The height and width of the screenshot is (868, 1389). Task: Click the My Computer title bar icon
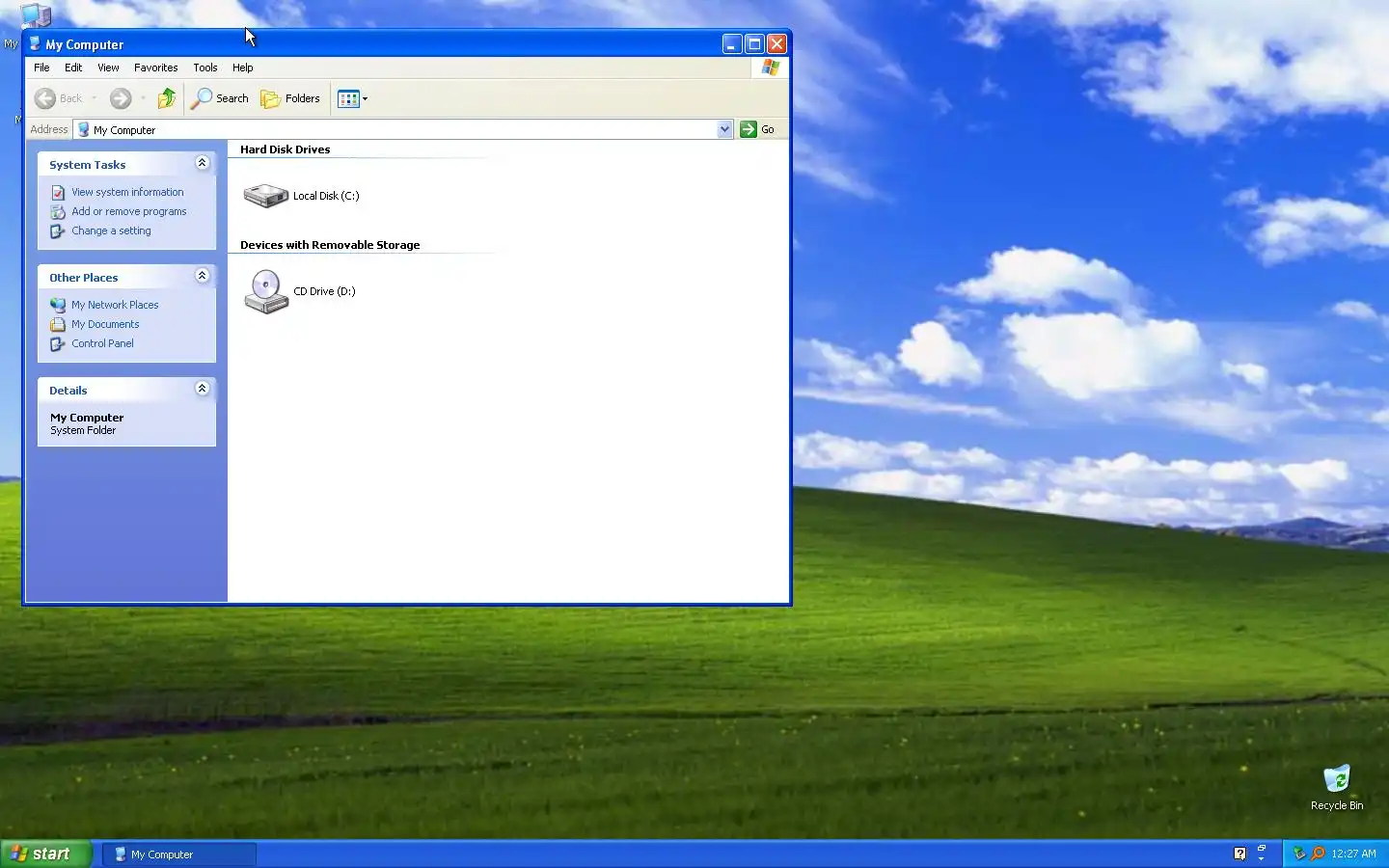point(35,43)
